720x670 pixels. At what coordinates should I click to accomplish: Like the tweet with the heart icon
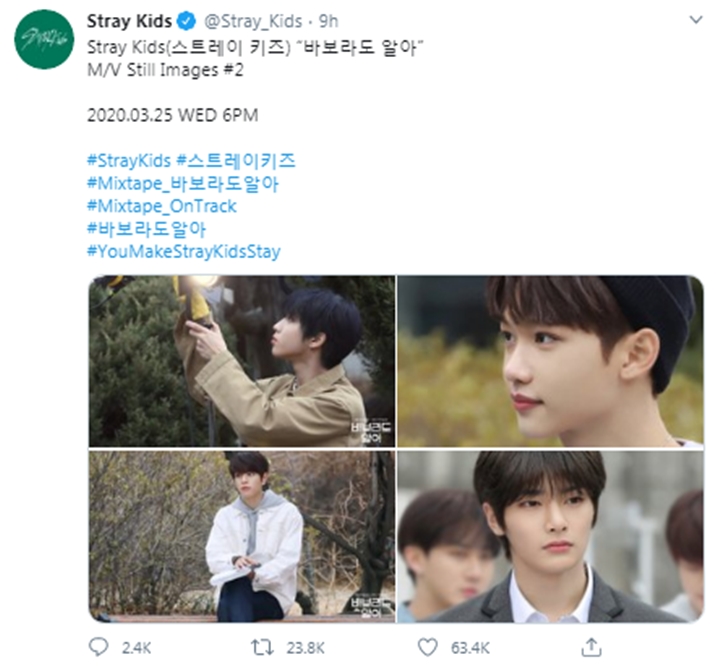pyautogui.click(x=428, y=647)
